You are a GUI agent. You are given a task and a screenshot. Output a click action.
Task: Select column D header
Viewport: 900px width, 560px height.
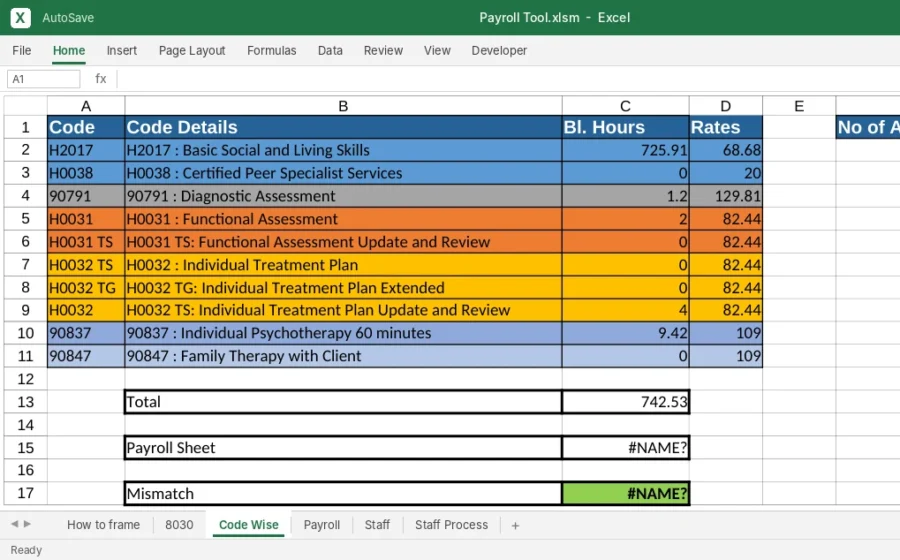[x=726, y=106]
